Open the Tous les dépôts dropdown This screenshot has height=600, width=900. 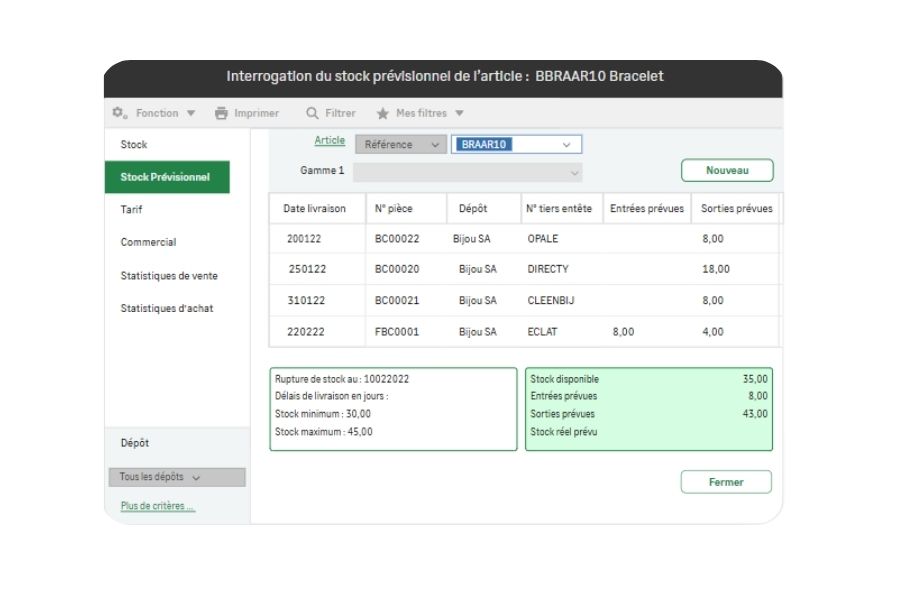(175, 477)
